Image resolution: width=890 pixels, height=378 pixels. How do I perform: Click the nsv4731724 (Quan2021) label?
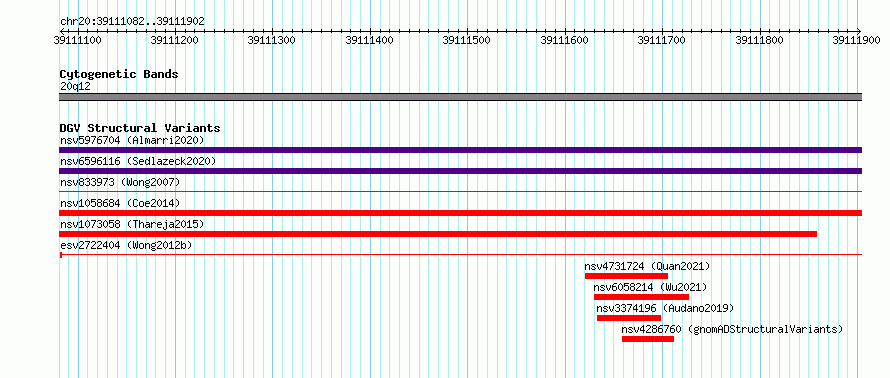click(x=647, y=266)
